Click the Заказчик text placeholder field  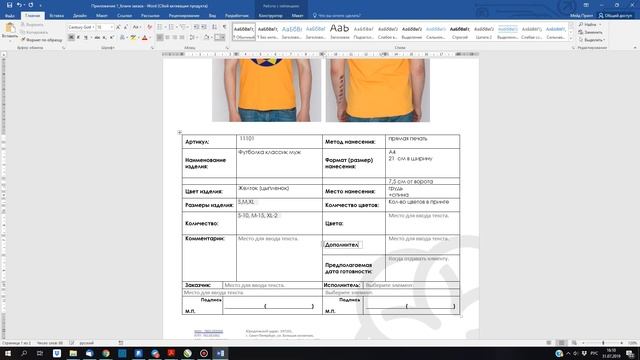point(254,285)
